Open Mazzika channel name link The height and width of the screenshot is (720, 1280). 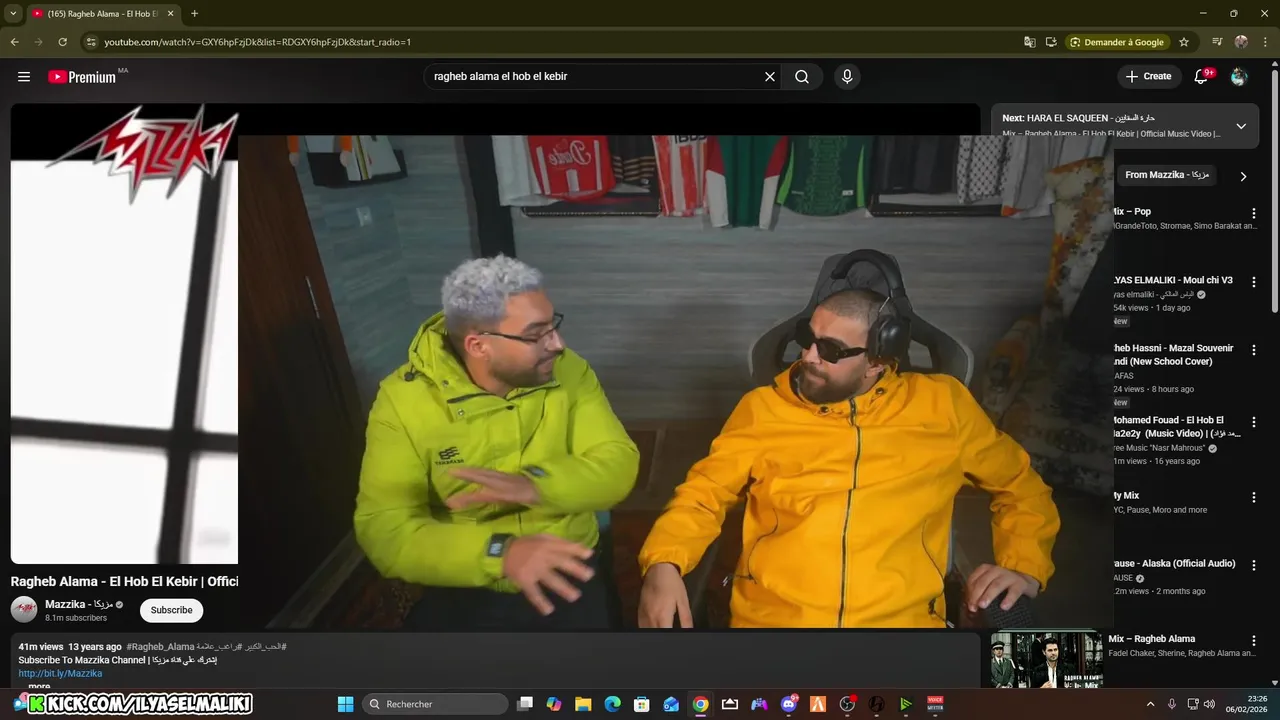coord(79,604)
